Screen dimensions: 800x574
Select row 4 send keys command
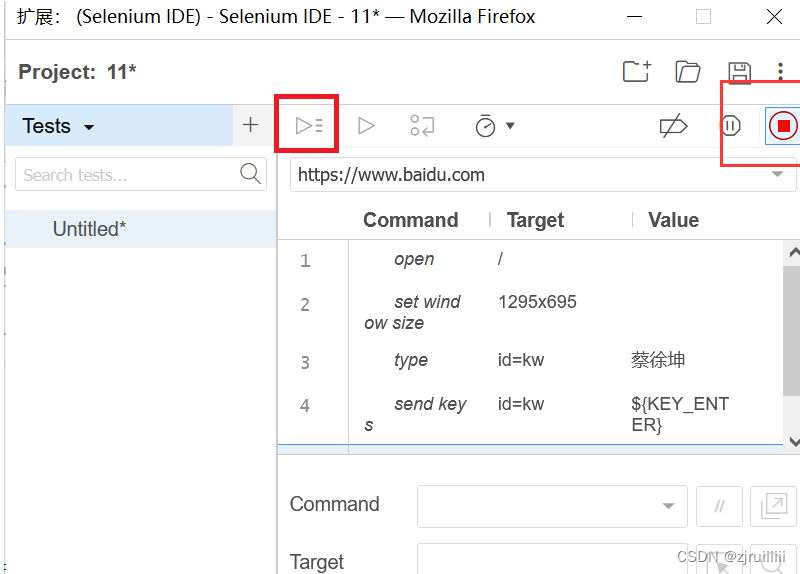[x=531, y=414]
